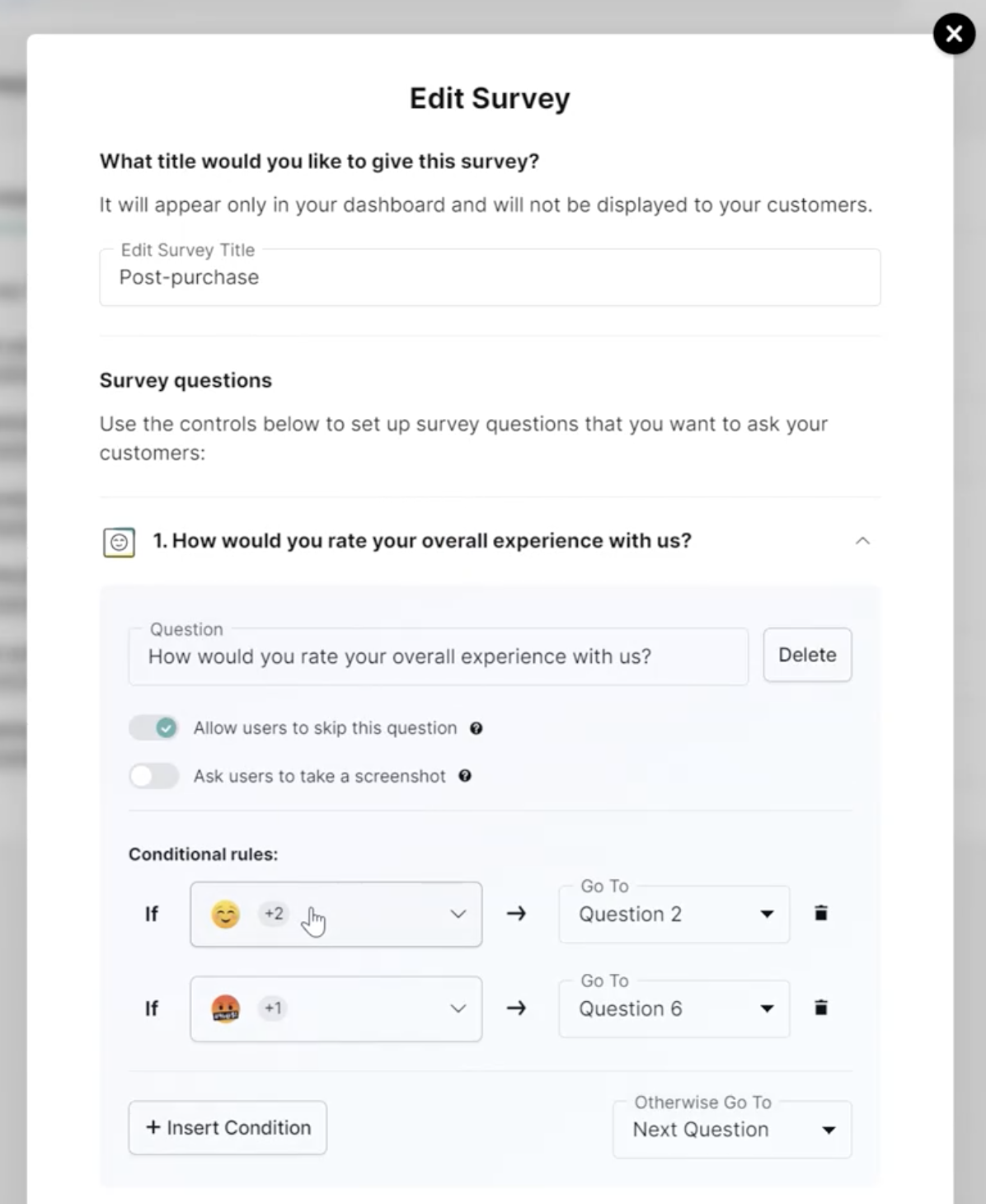Open help tooltip for skip question option
This screenshot has width=986, height=1204.
click(x=476, y=728)
